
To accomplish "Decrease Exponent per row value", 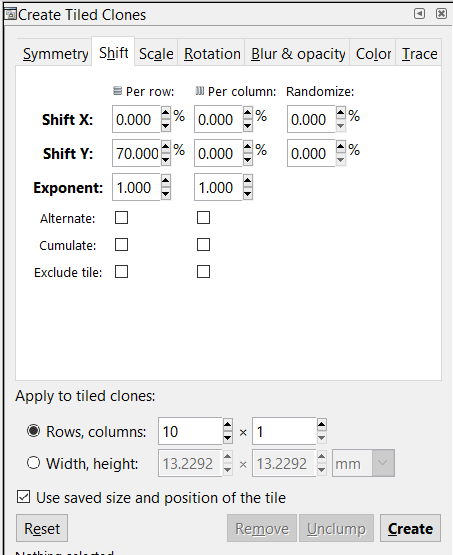I will [x=166, y=193].
